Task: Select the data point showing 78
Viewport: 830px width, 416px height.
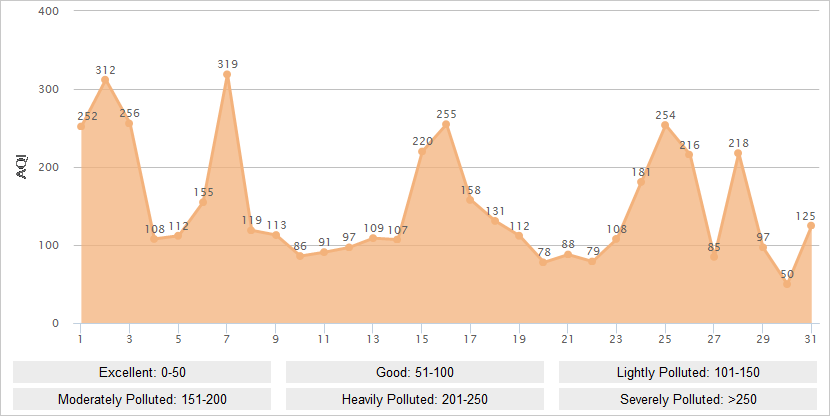Action: pos(543,262)
